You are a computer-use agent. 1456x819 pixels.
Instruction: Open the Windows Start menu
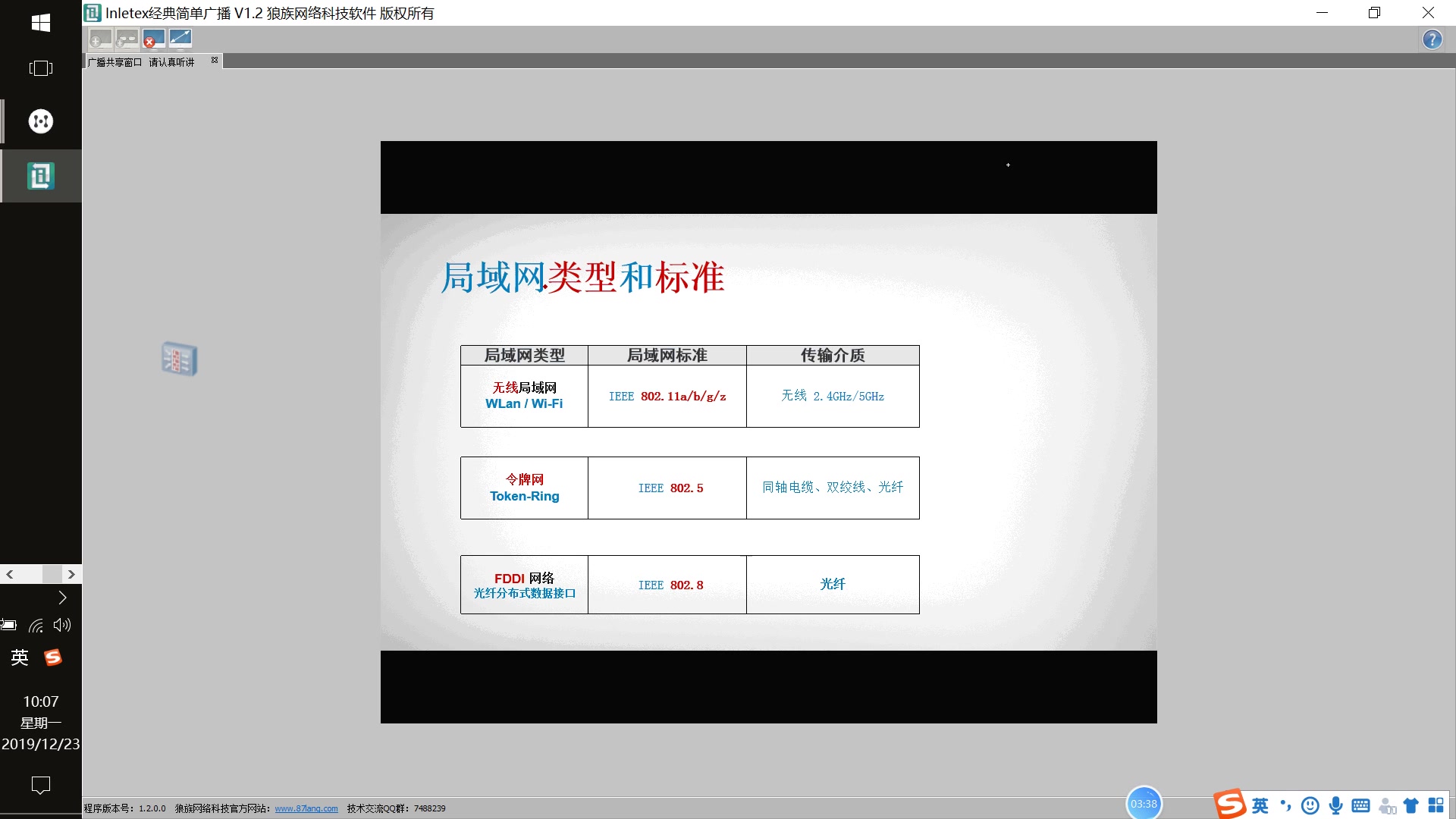click(x=41, y=23)
